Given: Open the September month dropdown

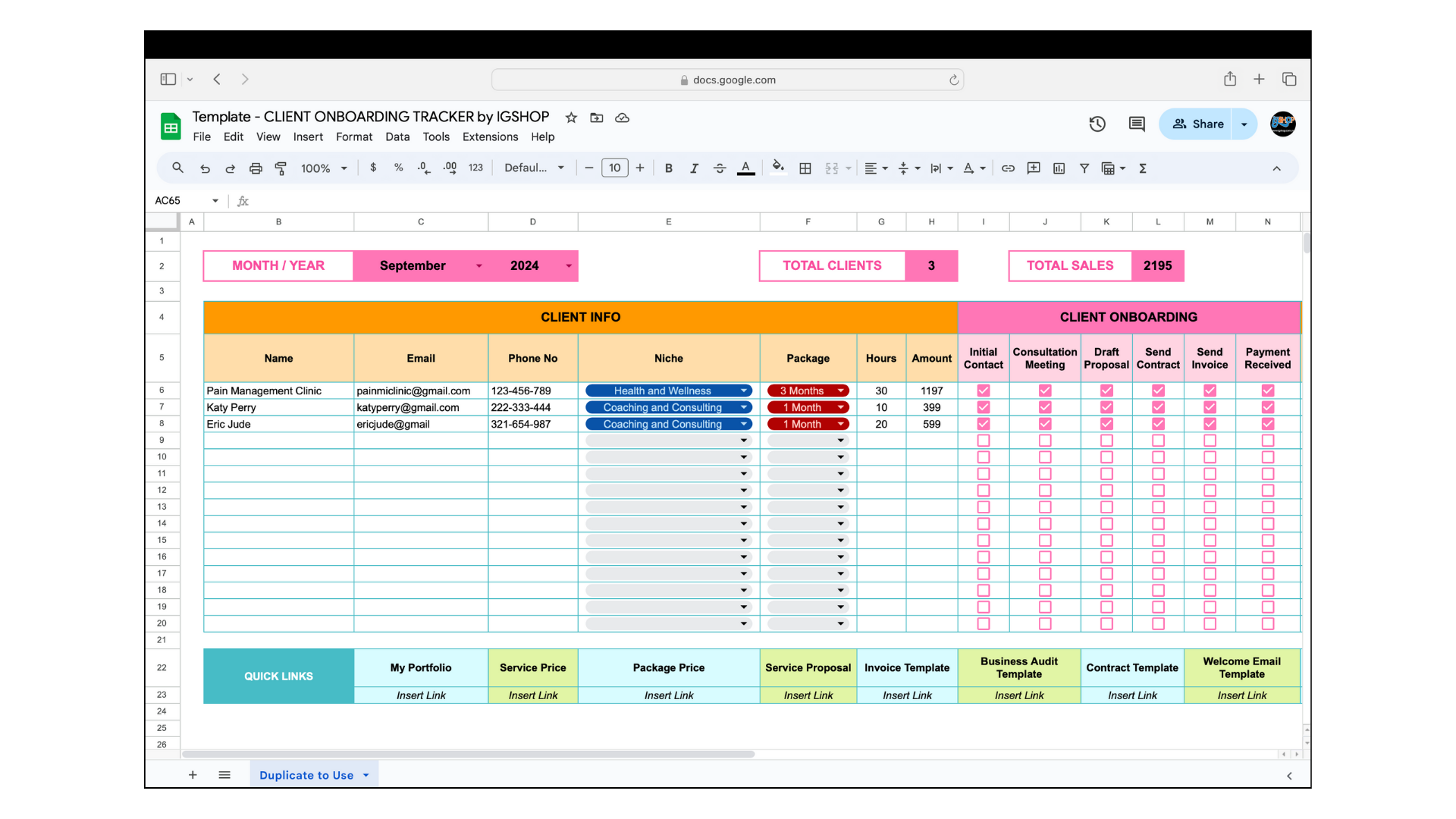Looking at the screenshot, I should tap(479, 266).
